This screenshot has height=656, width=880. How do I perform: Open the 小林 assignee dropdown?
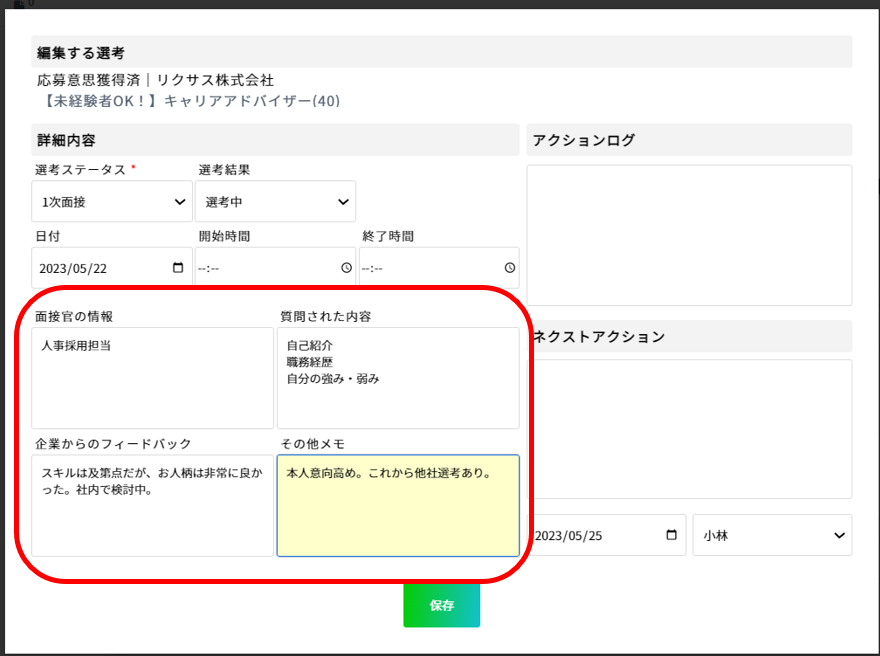tap(772, 535)
